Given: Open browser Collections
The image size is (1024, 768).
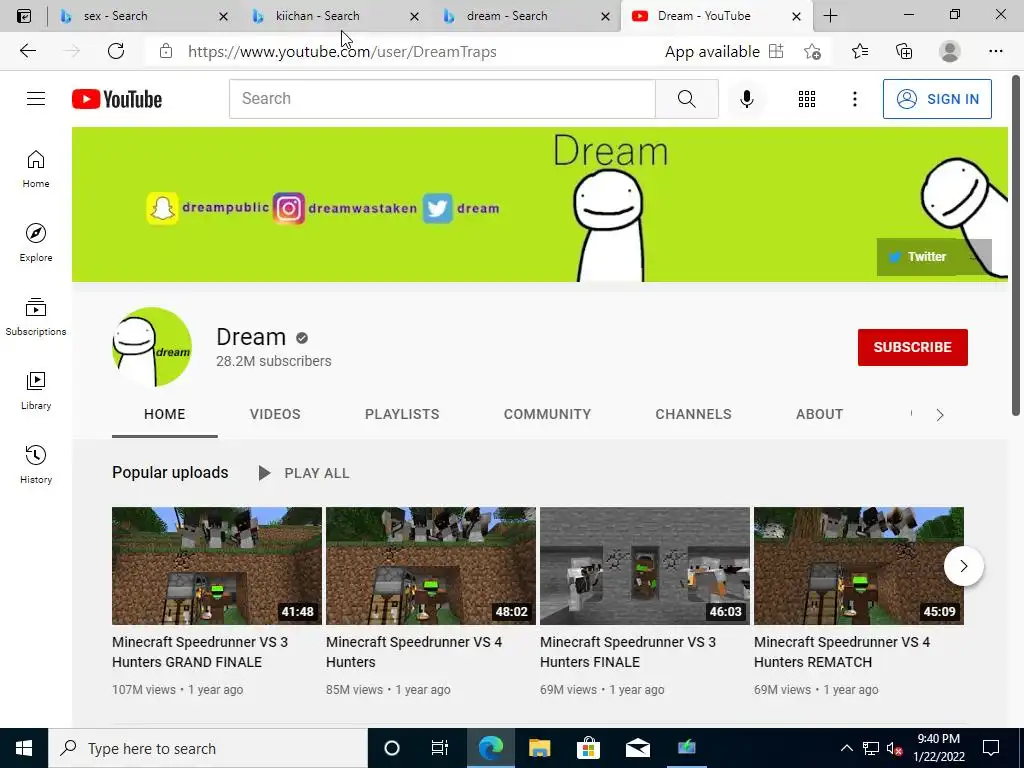Looking at the screenshot, I should click(904, 51).
